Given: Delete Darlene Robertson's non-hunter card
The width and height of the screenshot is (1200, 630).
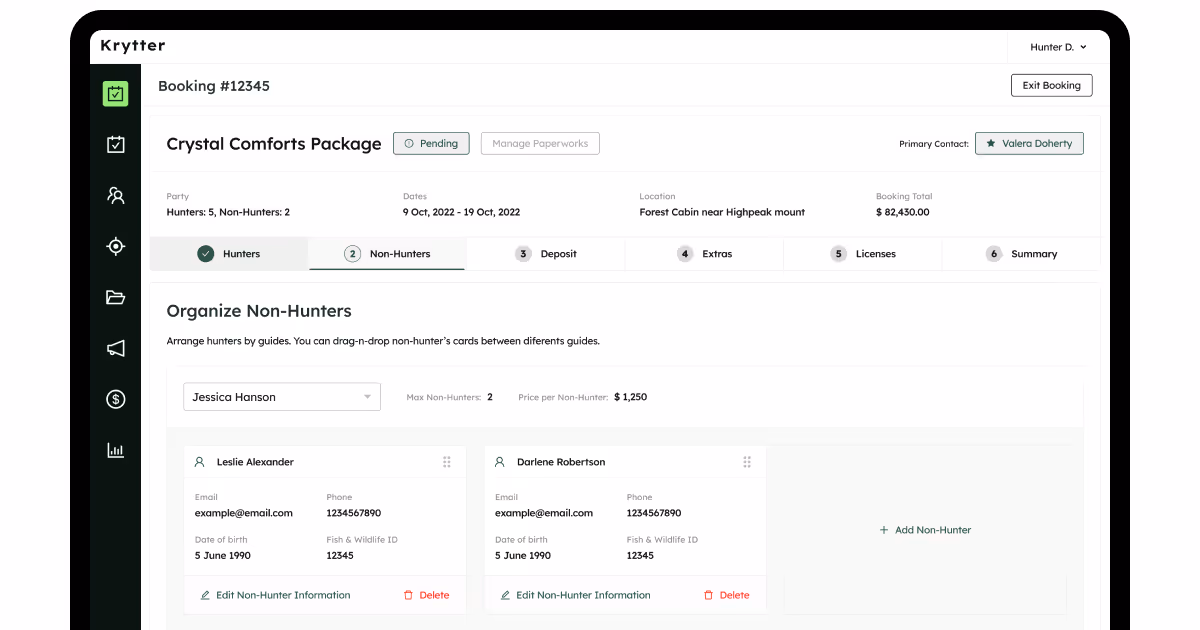Looking at the screenshot, I should click(727, 595).
